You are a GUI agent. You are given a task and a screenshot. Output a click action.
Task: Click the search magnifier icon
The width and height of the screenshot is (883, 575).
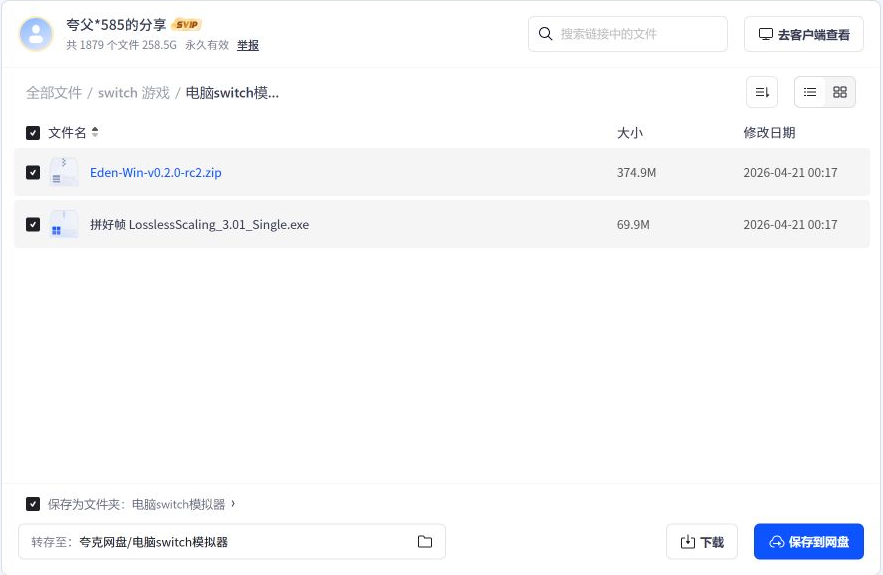tap(545, 34)
